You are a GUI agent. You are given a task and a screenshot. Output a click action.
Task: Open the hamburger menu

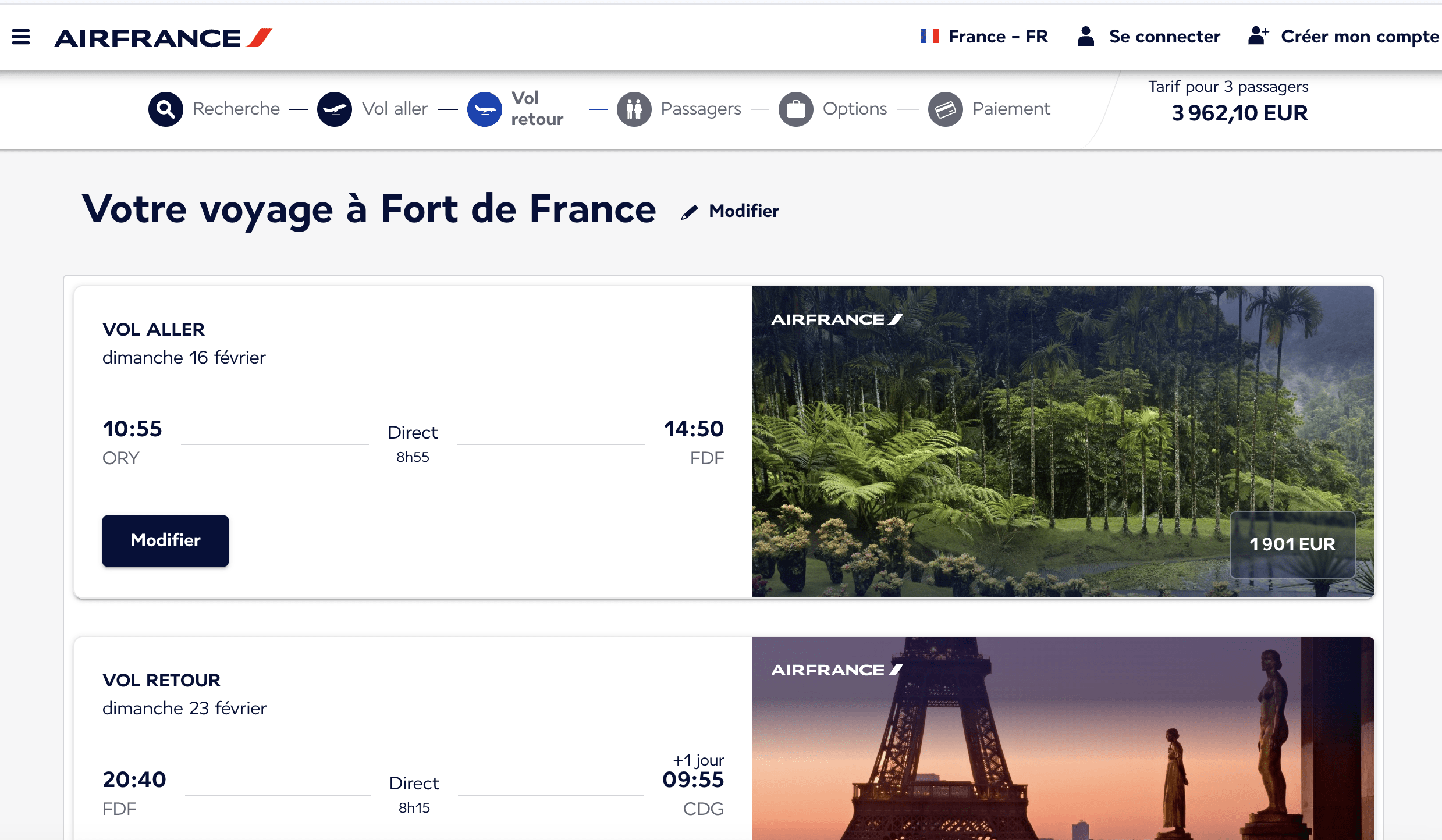click(21, 37)
